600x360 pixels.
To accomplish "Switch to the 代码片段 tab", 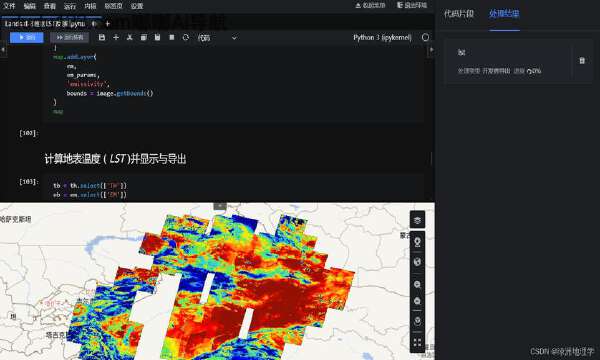I will pos(459,14).
